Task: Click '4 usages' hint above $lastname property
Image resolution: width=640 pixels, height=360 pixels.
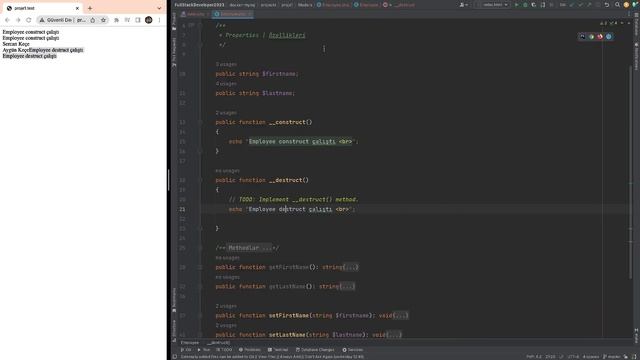Action: point(226,84)
